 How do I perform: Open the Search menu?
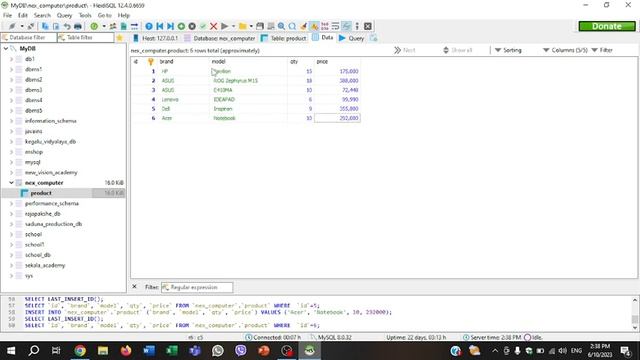pos(42,15)
